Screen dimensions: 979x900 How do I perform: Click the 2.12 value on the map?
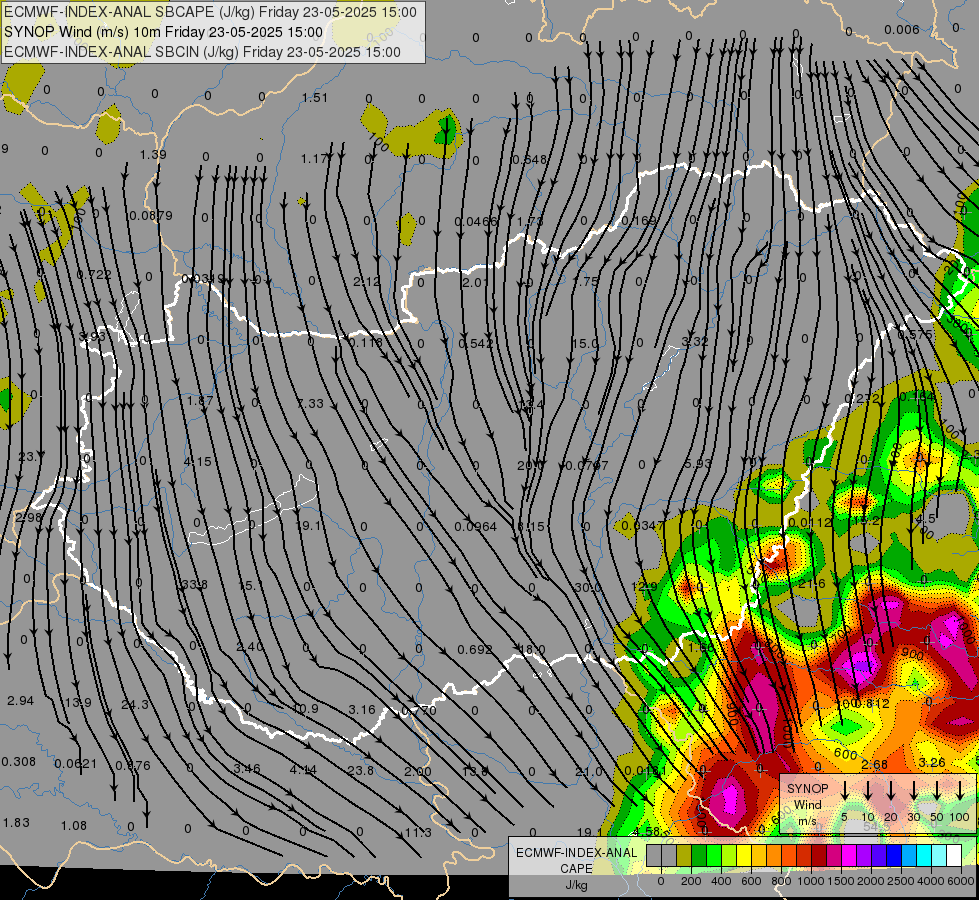coord(367,282)
